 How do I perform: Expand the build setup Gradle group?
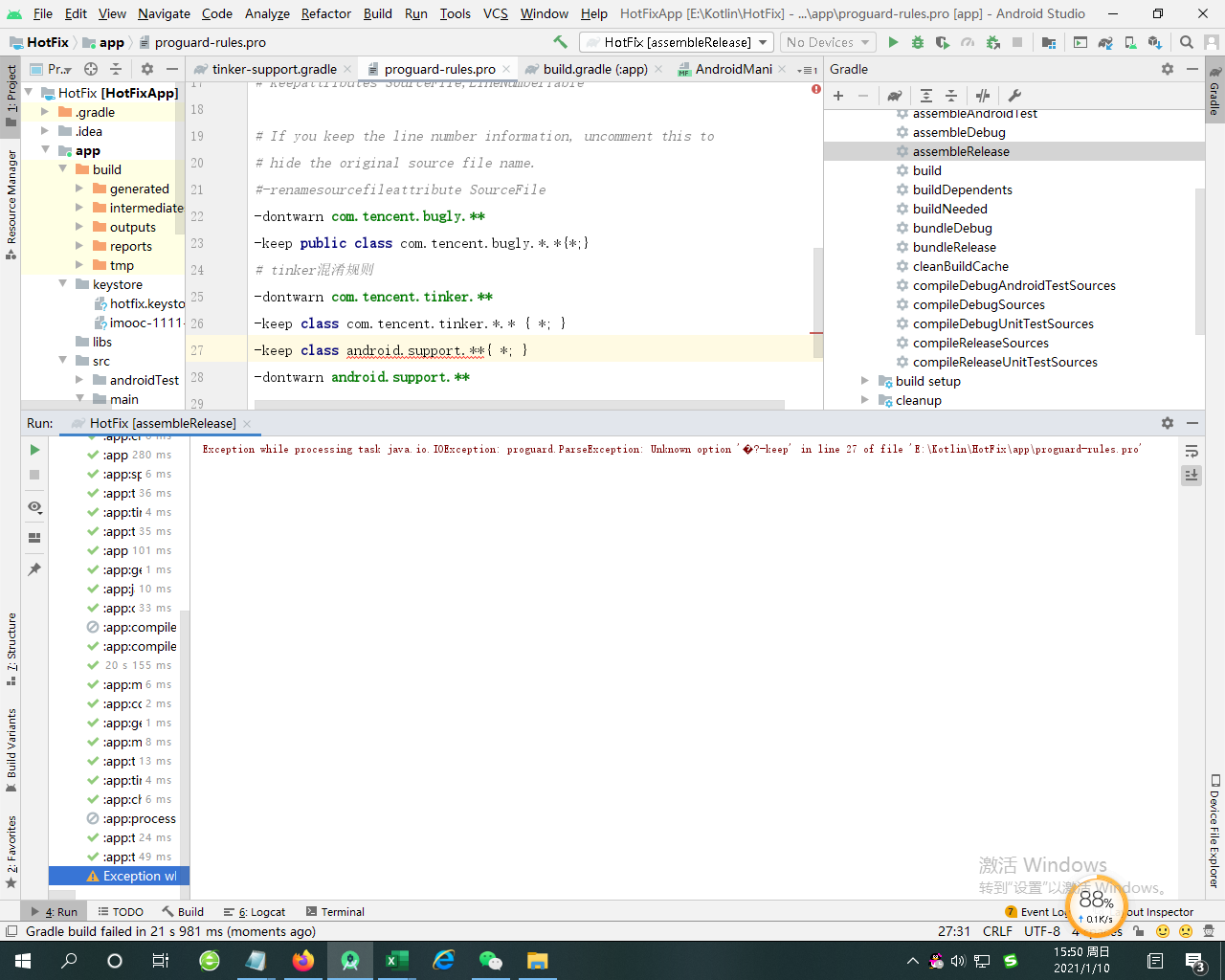[x=865, y=381]
